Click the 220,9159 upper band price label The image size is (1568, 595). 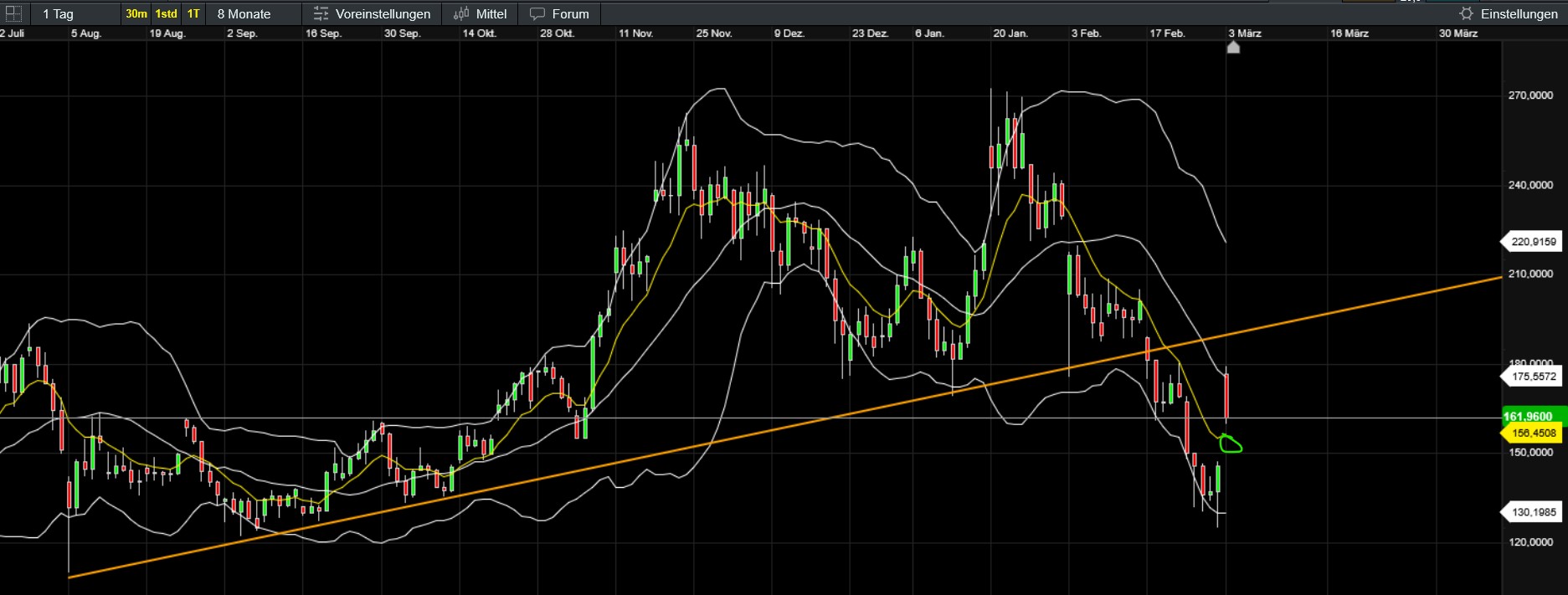tap(1533, 242)
